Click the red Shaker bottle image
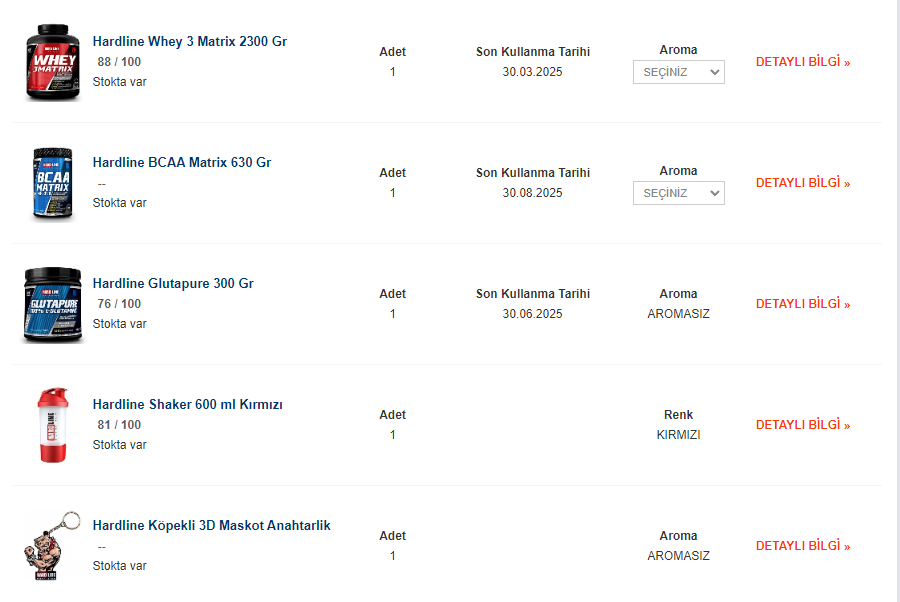Viewport: 900px width, 602px height. [x=53, y=426]
